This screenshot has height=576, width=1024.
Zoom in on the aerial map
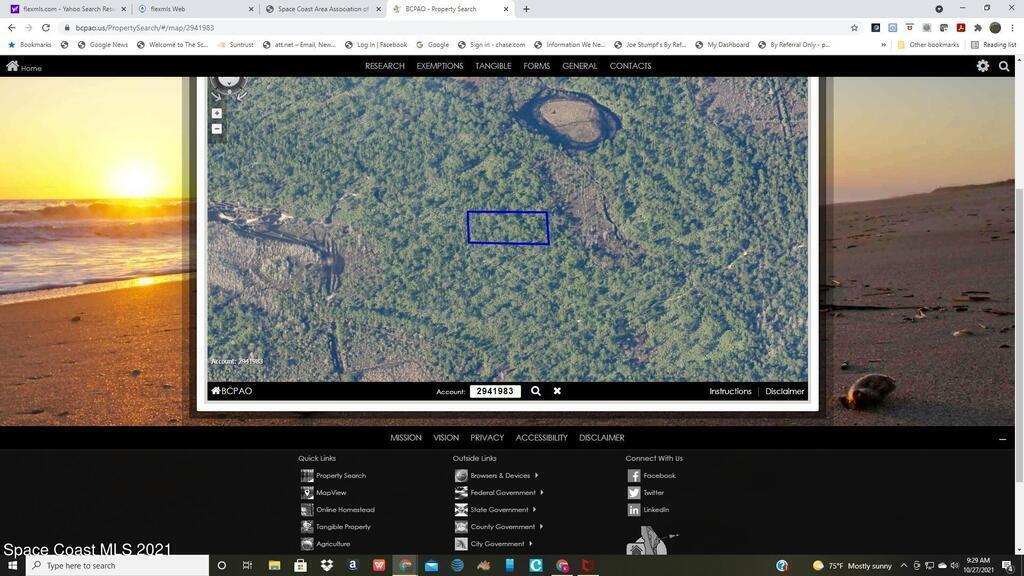pyautogui.click(x=216, y=113)
